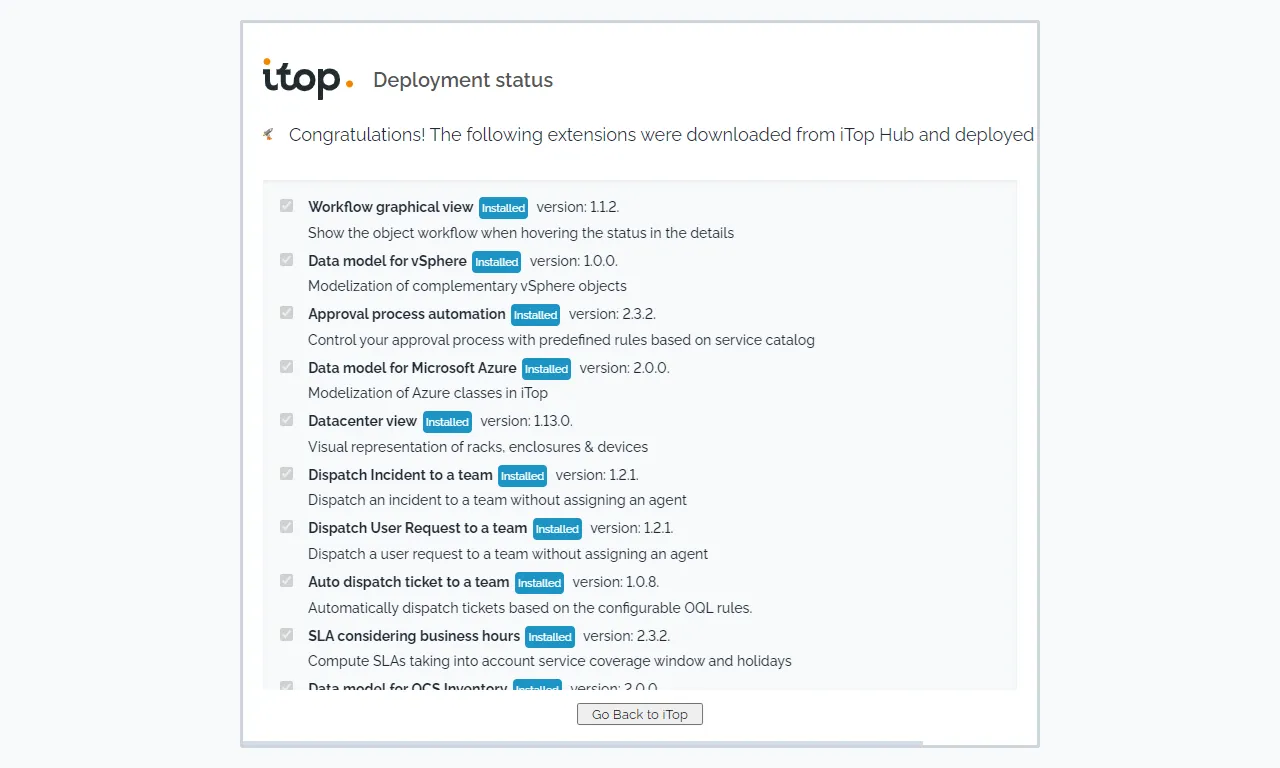Toggle the Dispatch Incident to a team checkbox
This screenshot has width=1280, height=768.
click(287, 474)
